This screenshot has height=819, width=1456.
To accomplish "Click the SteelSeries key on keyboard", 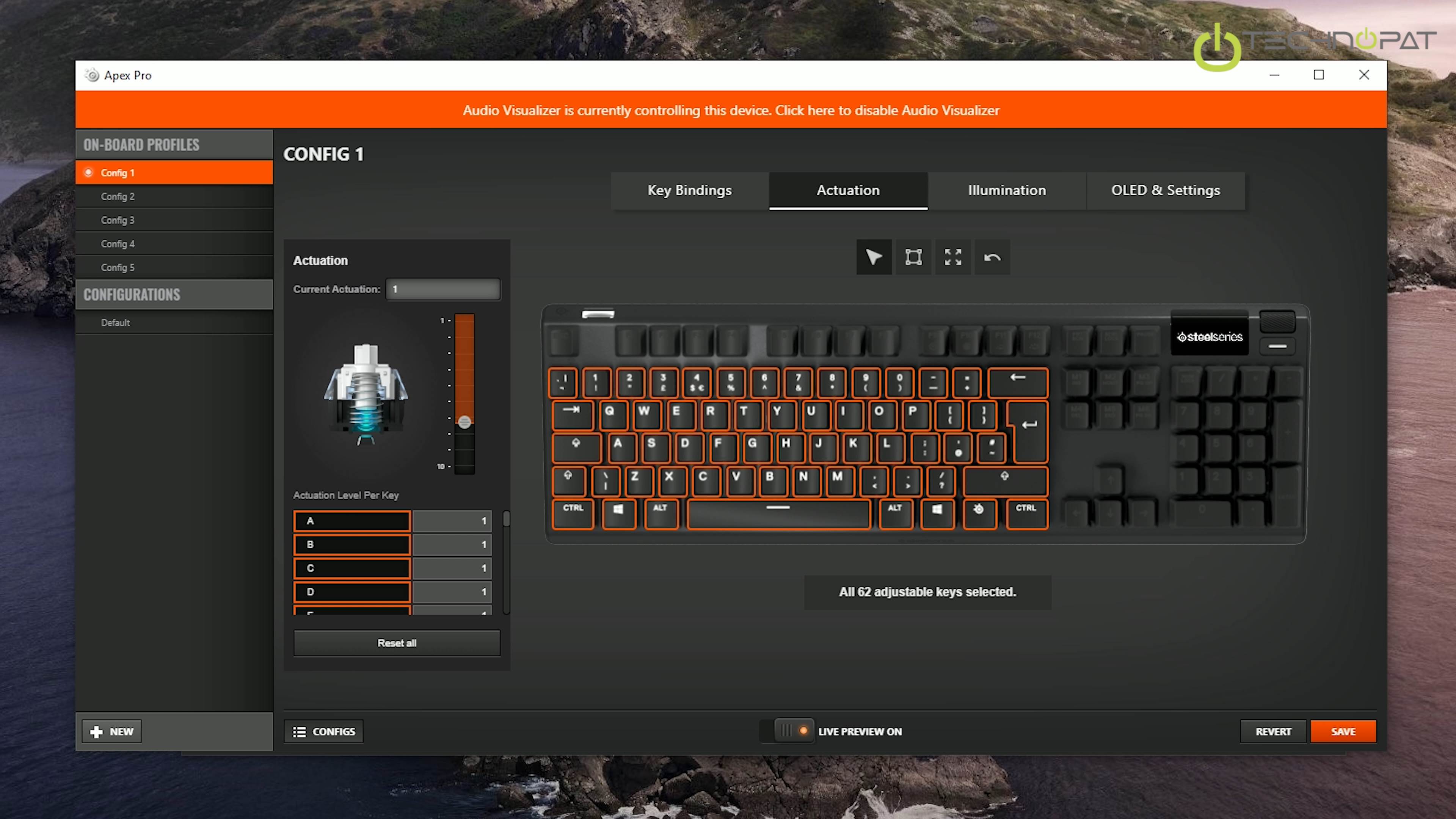I will (x=979, y=514).
